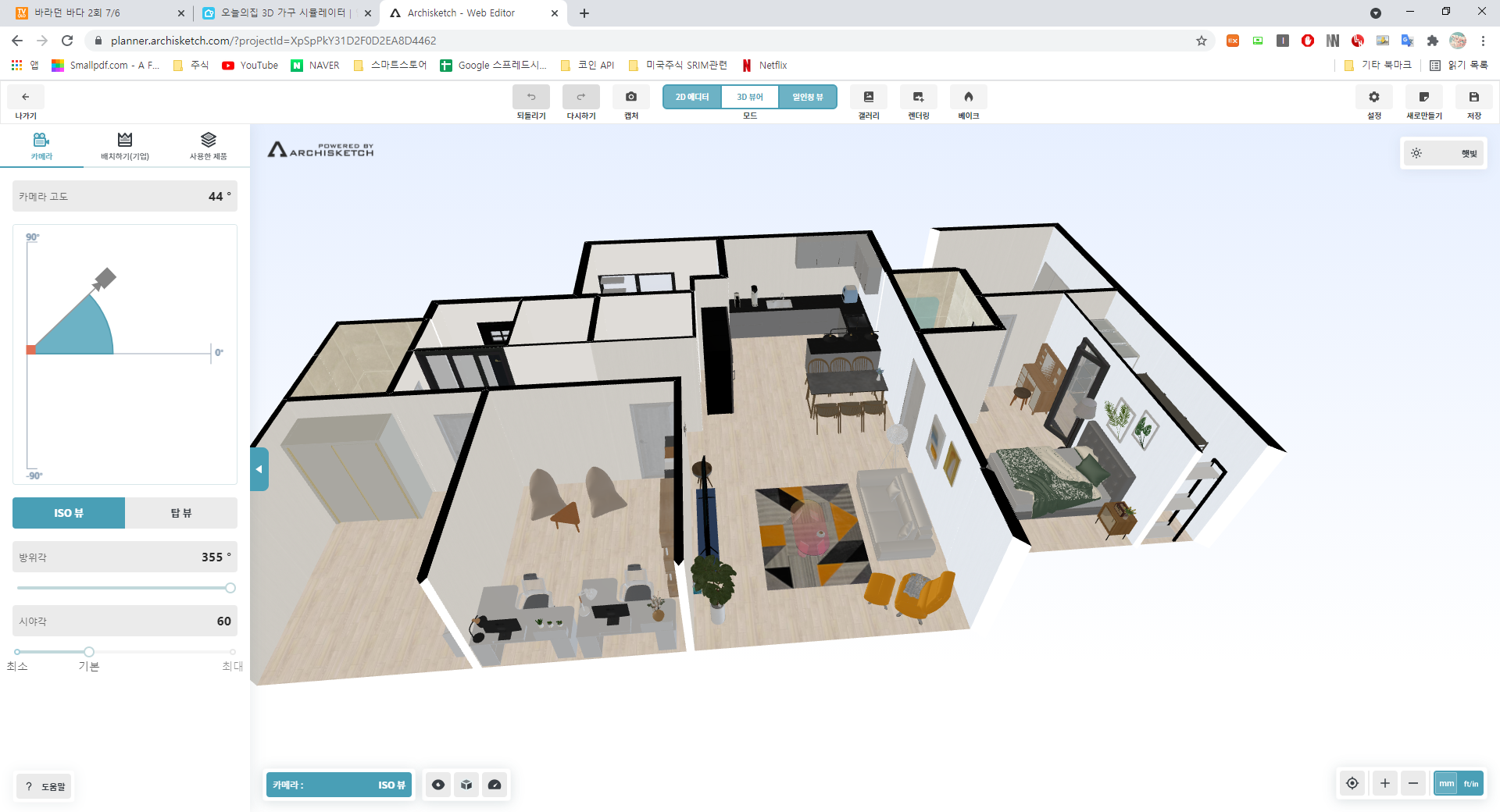Viewport: 1500px width, 812px height.
Task: Click the 베이크 flame icon
Action: [969, 97]
